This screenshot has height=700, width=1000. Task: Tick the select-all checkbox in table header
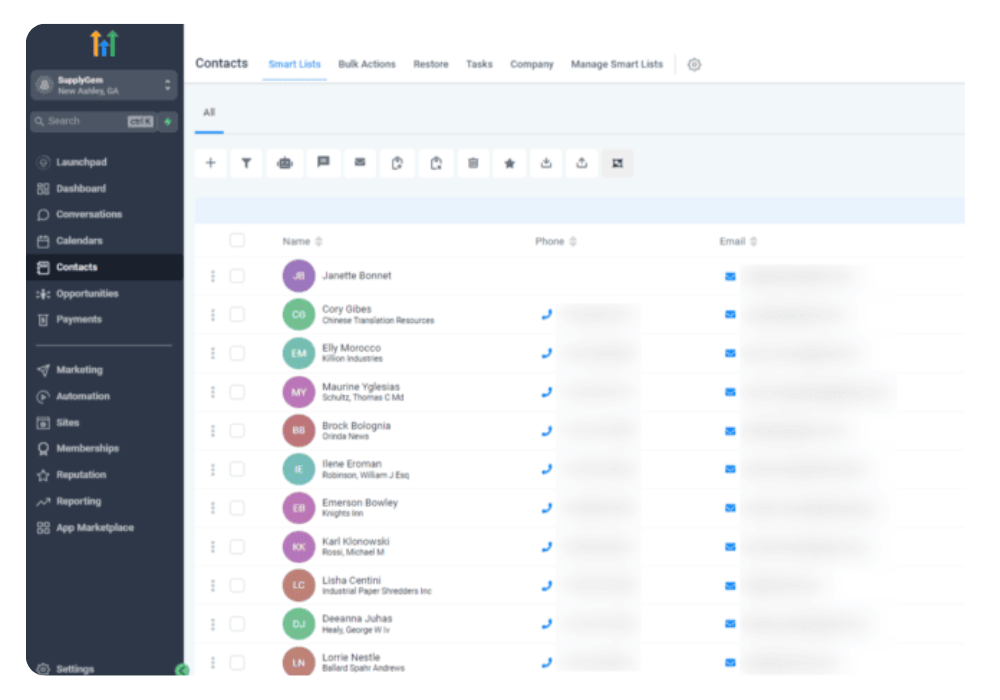(237, 240)
